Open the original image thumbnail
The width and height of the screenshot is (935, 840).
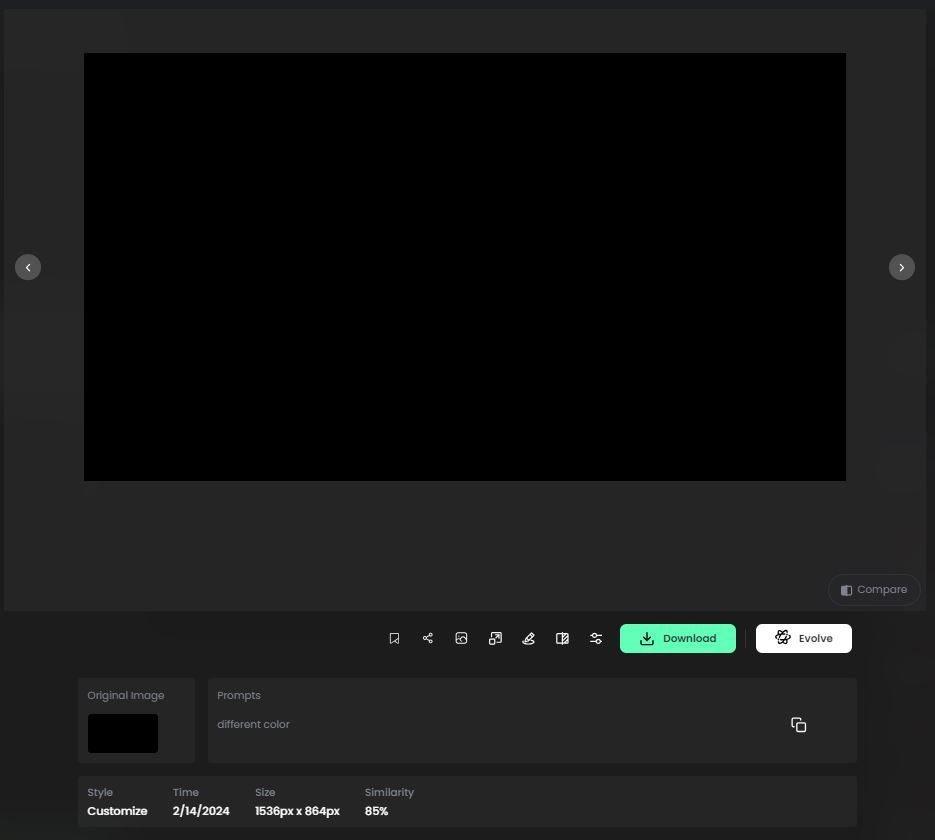click(123, 733)
